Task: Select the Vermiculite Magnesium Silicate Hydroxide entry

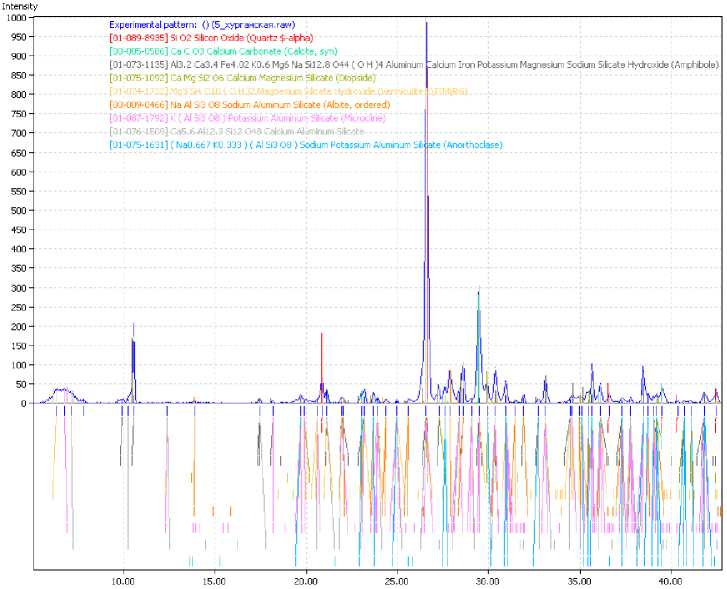Action: (288, 91)
